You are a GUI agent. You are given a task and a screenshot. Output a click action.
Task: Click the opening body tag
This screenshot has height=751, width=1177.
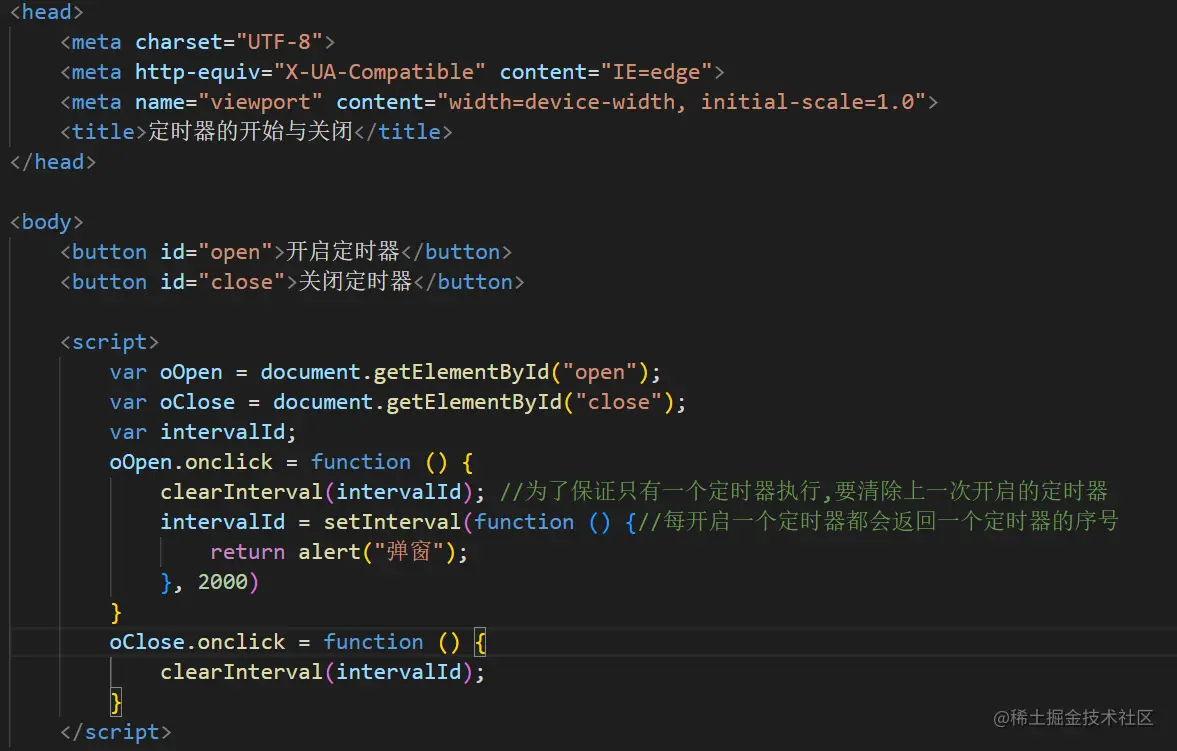[x=45, y=221]
